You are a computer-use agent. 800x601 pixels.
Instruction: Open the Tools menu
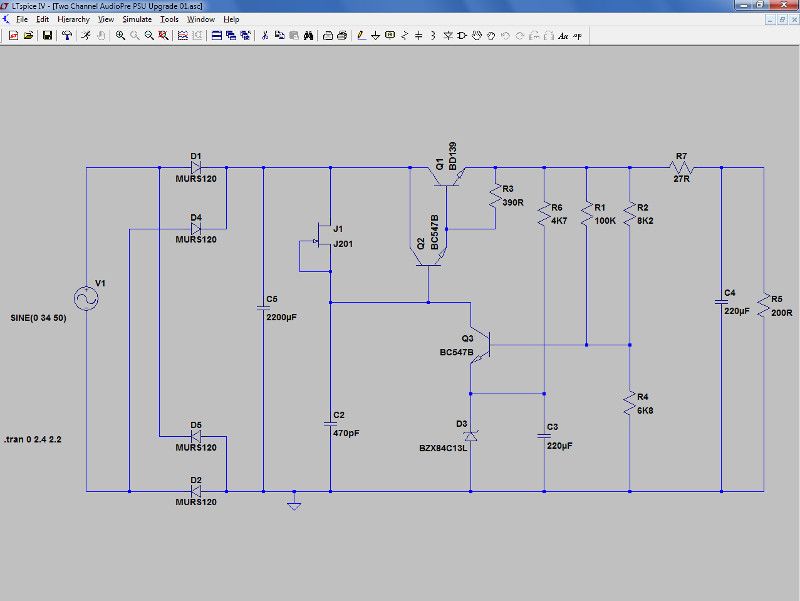click(169, 19)
